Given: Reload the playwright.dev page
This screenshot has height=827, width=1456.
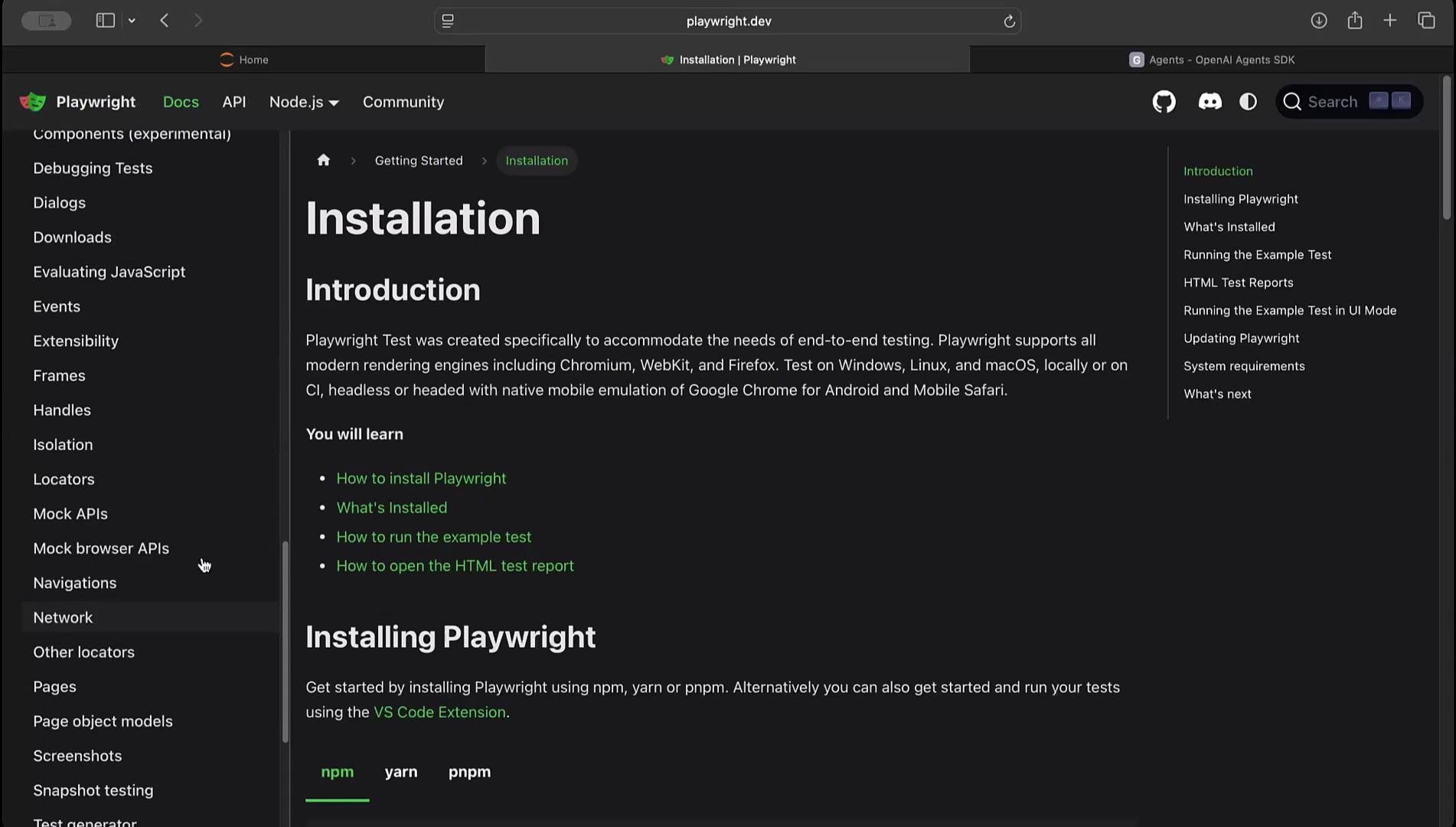Looking at the screenshot, I should [x=1009, y=21].
